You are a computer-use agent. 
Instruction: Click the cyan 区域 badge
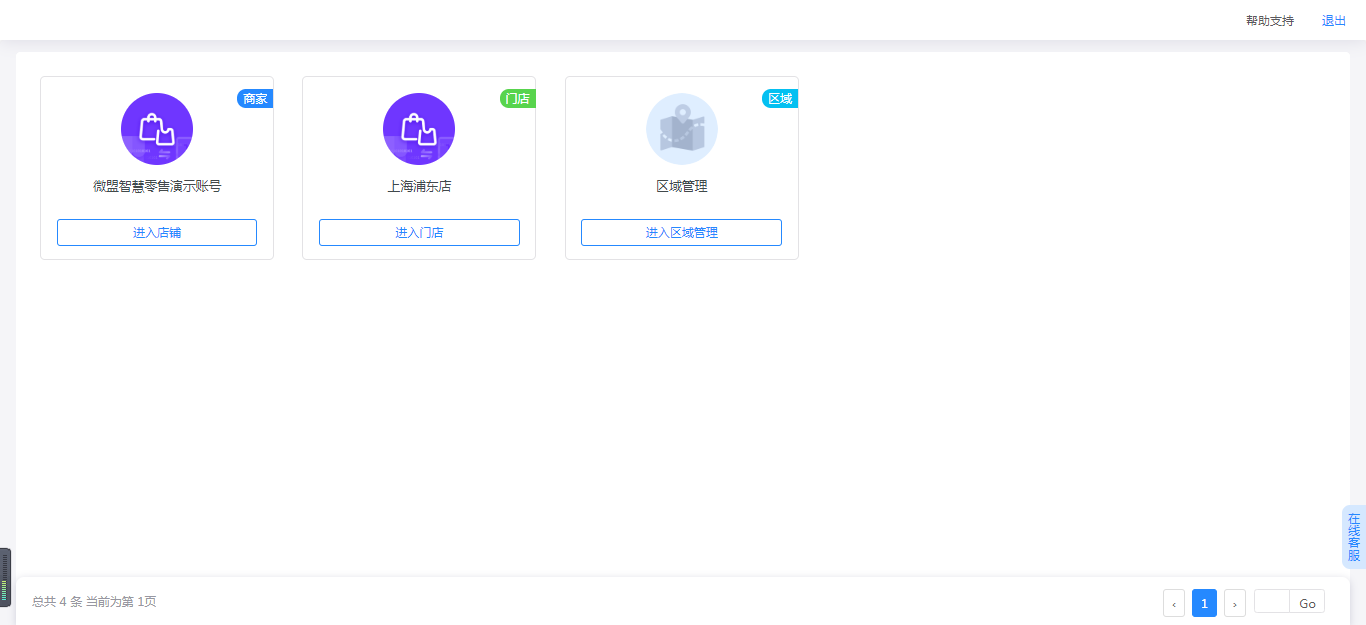[780, 99]
